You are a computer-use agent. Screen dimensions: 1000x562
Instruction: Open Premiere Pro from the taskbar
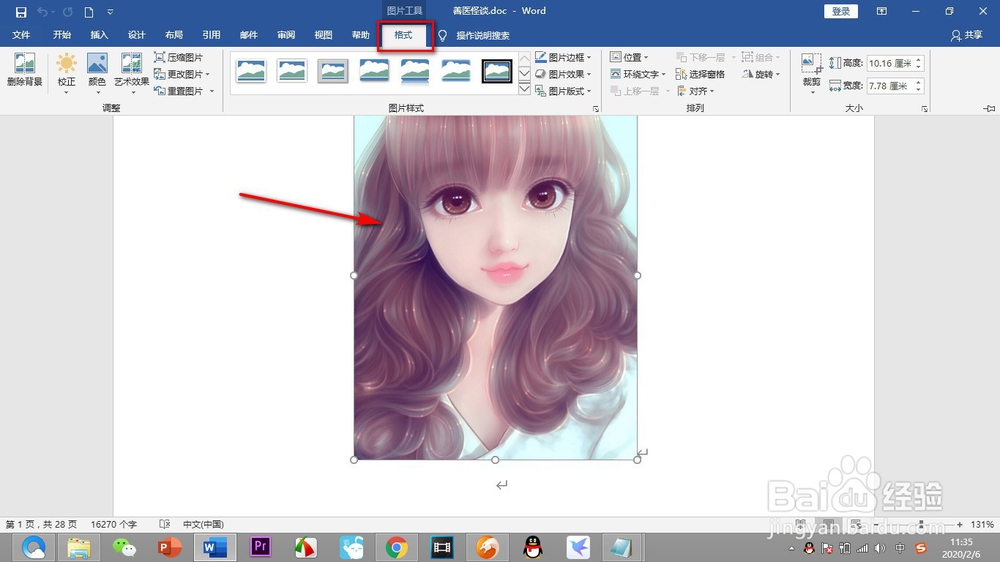tap(260, 547)
